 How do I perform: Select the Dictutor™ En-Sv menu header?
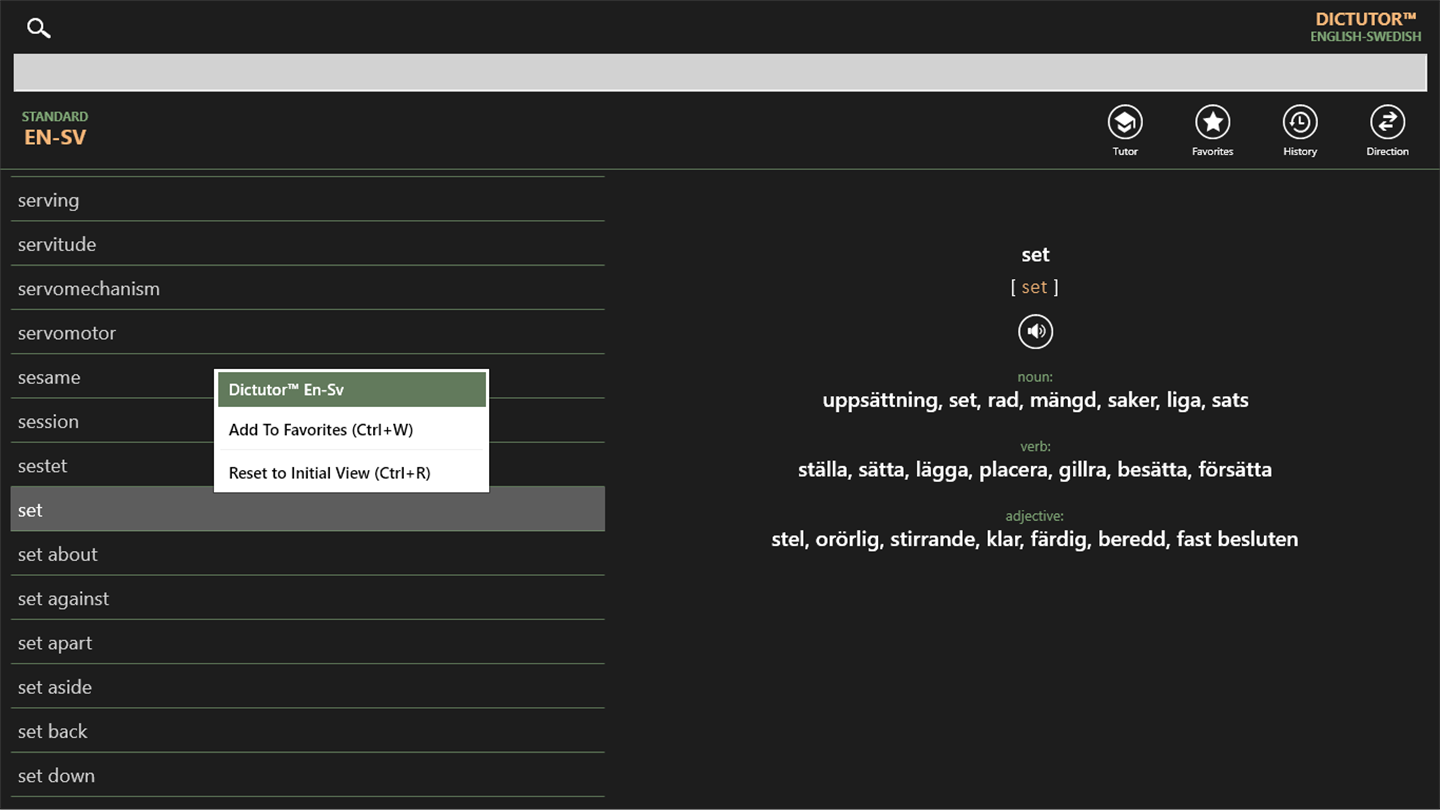point(352,390)
